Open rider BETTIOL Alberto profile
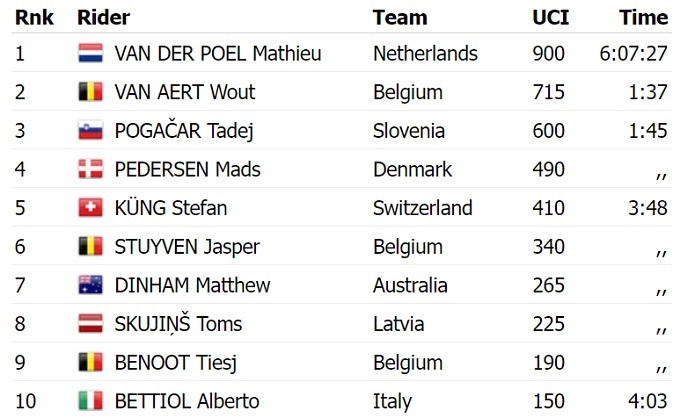The image size is (680, 418). click(187, 402)
